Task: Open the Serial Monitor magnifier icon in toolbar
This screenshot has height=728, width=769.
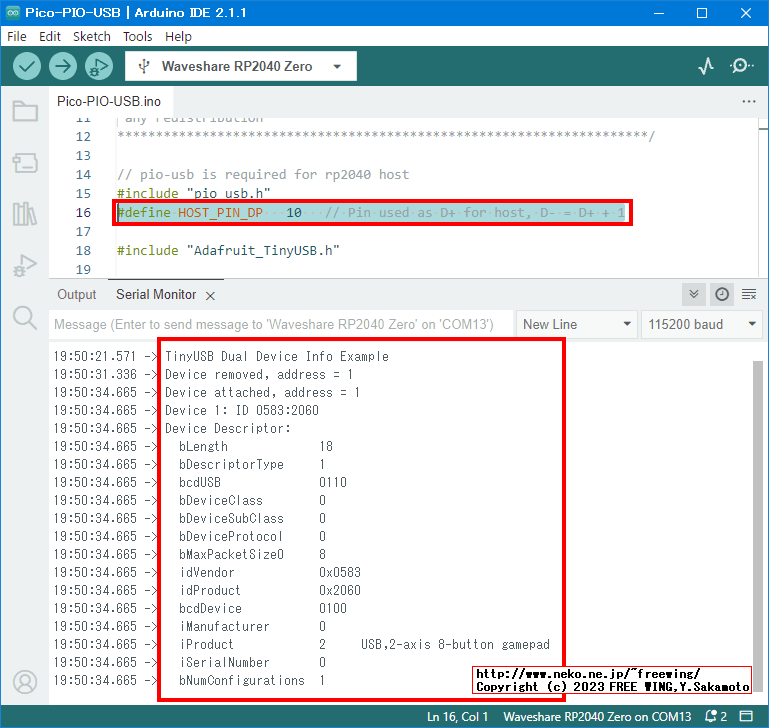Action: 741,66
